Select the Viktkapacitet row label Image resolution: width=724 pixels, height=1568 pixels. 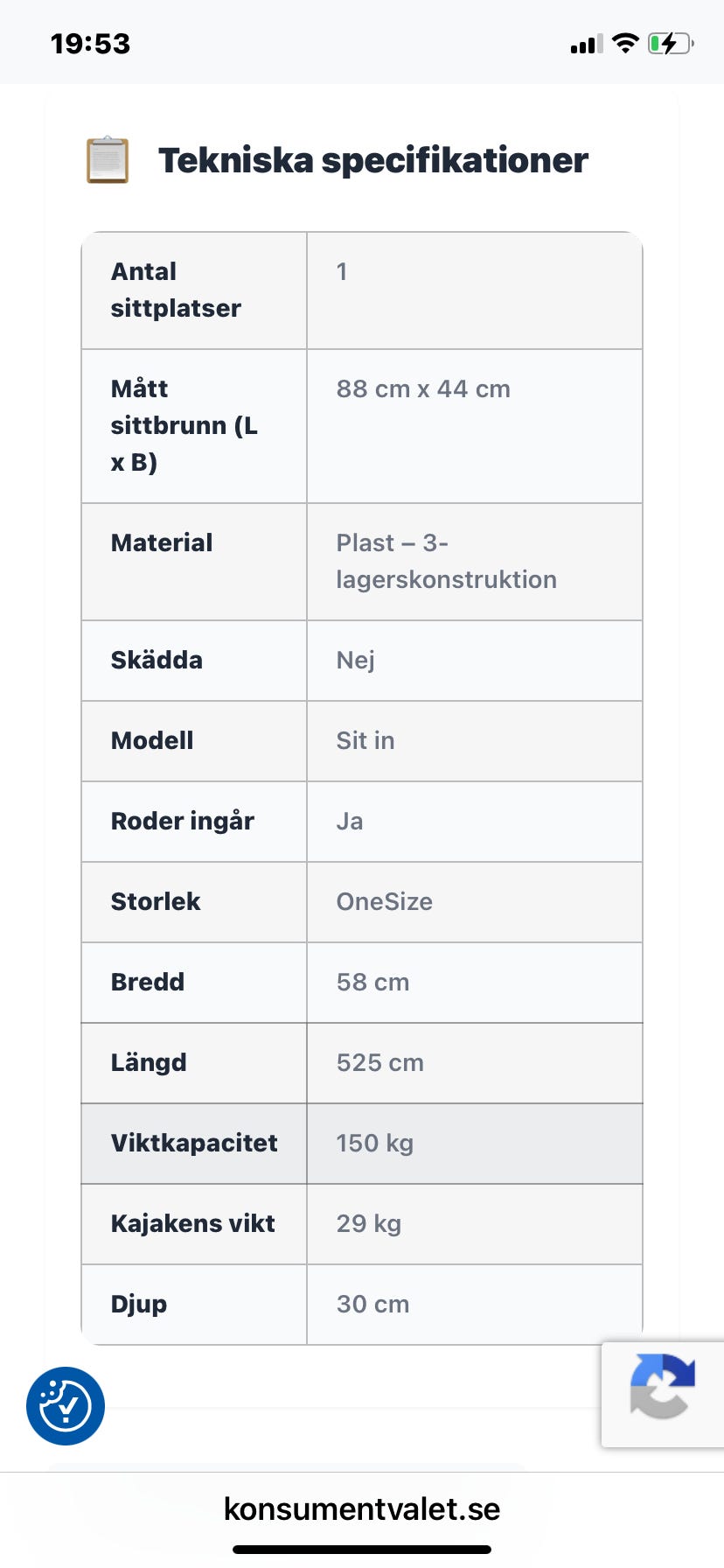click(x=194, y=1143)
